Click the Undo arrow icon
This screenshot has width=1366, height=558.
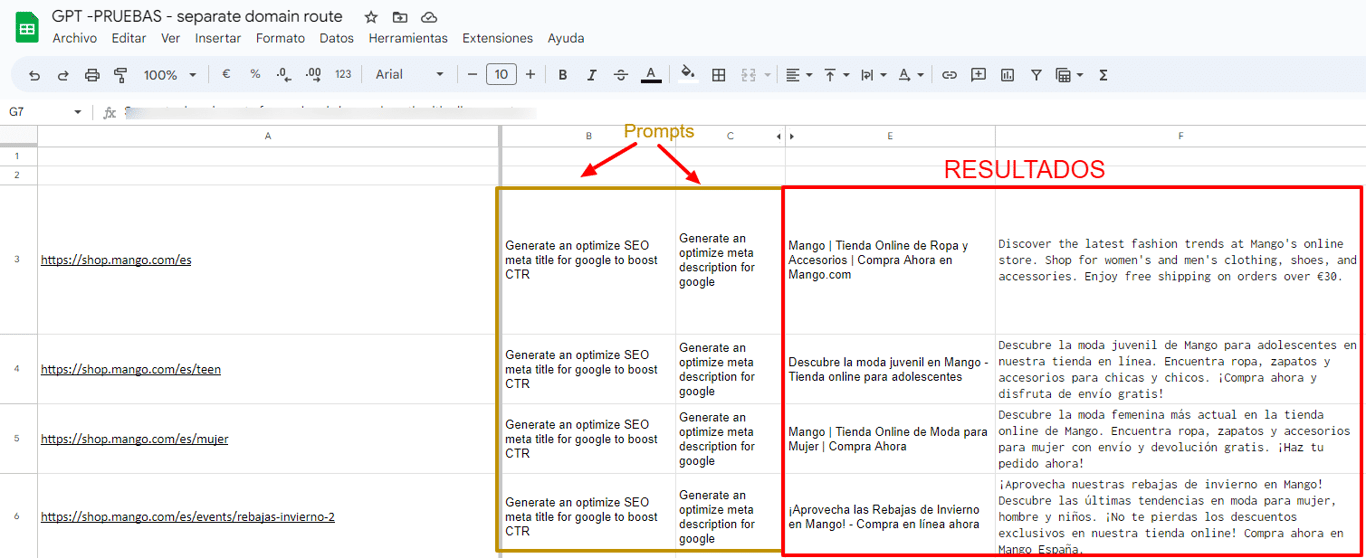[35, 75]
